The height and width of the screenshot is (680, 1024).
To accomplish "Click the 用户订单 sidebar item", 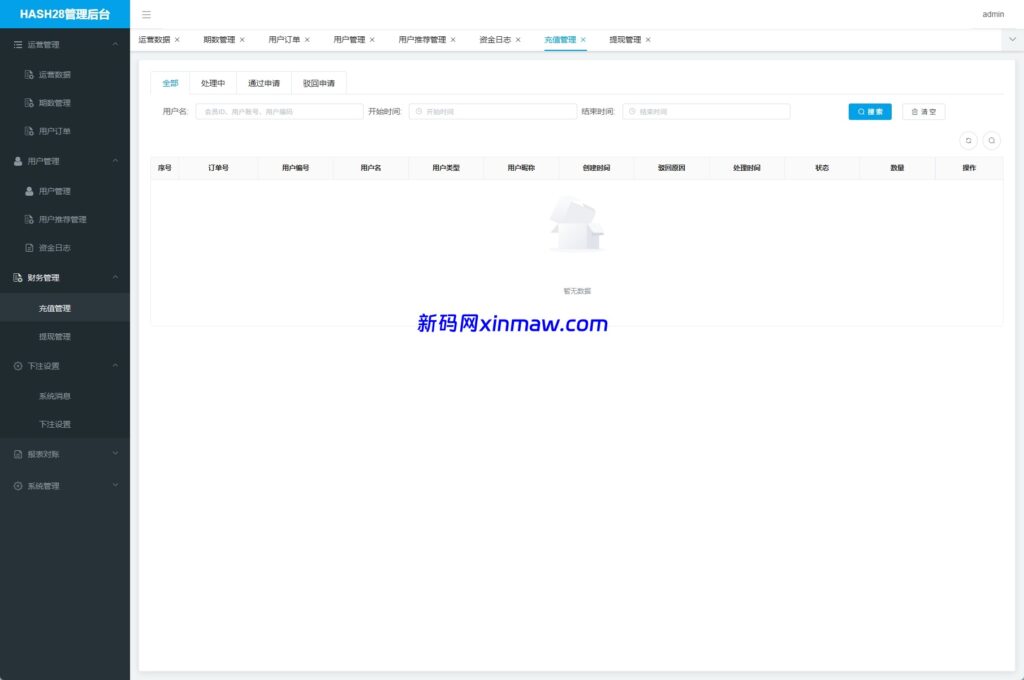I will (62, 130).
